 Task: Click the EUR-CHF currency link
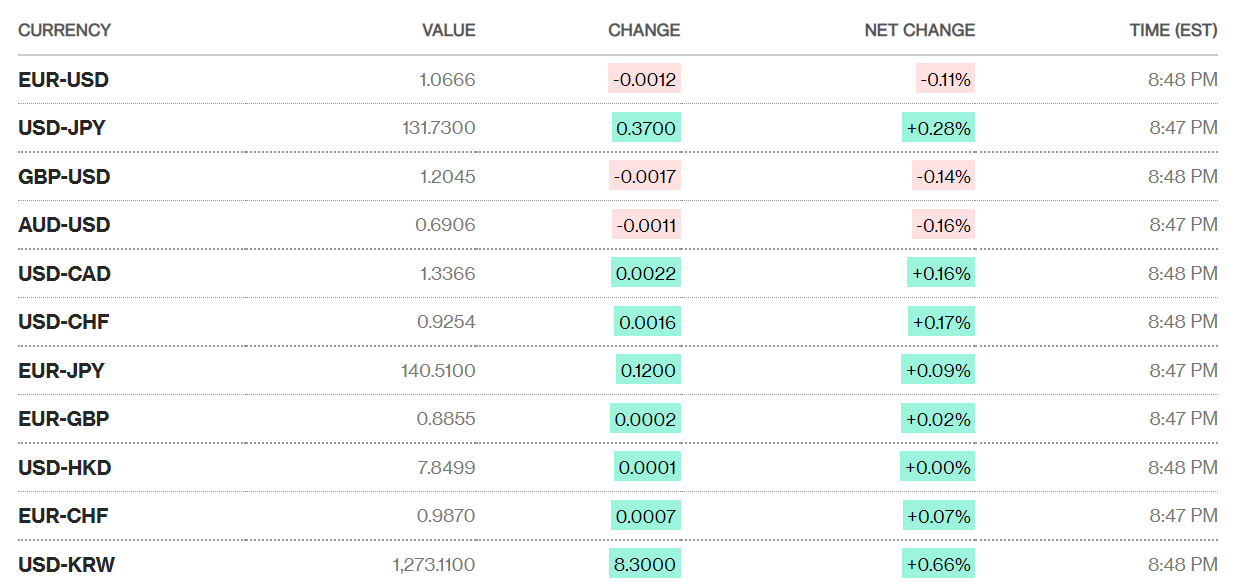(x=63, y=516)
